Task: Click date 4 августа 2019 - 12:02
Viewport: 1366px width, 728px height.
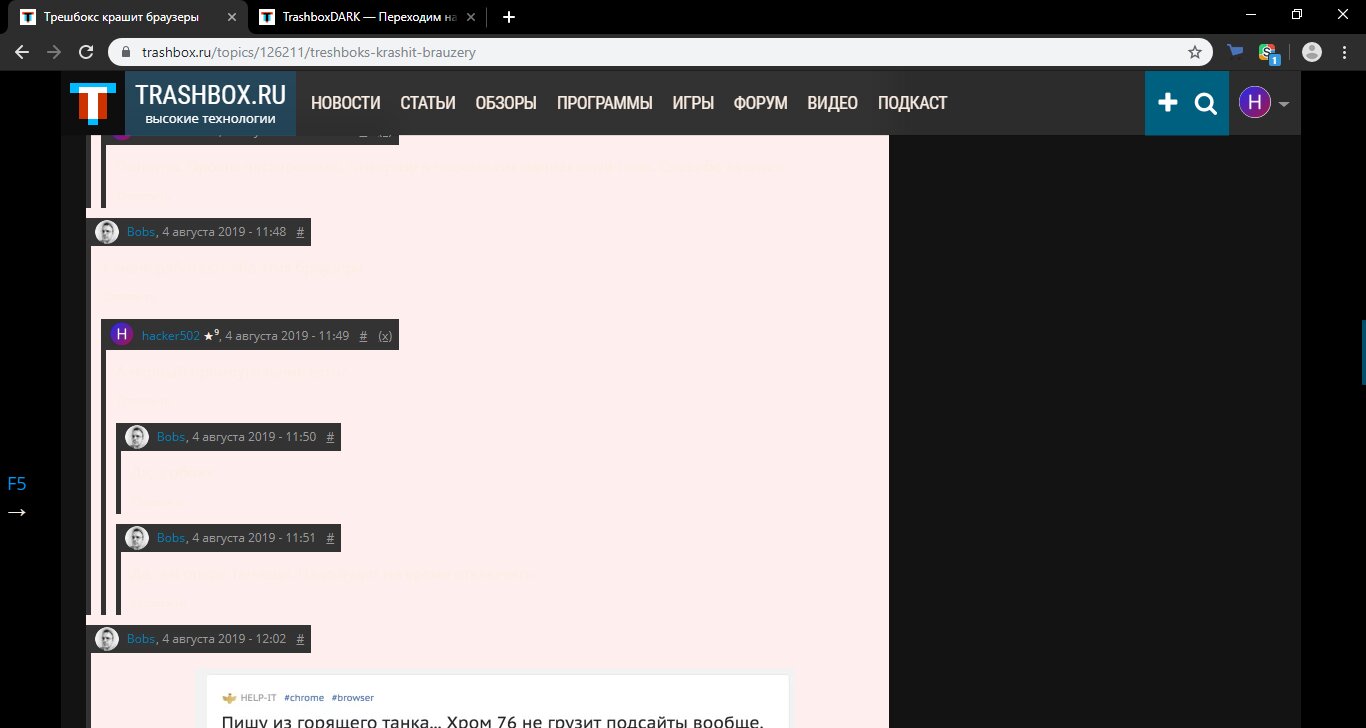Action: 224,639
